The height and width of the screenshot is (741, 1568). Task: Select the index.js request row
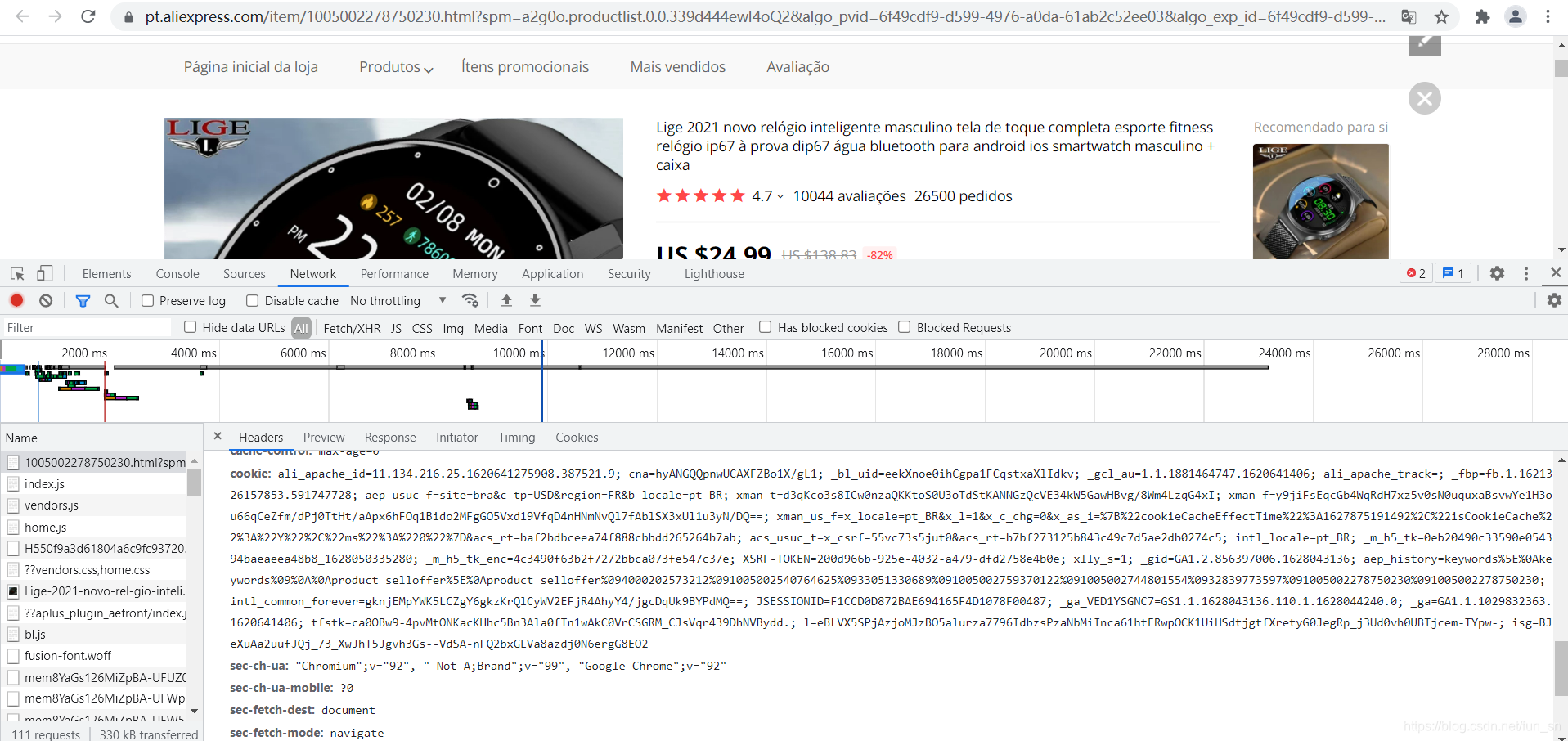(x=94, y=484)
